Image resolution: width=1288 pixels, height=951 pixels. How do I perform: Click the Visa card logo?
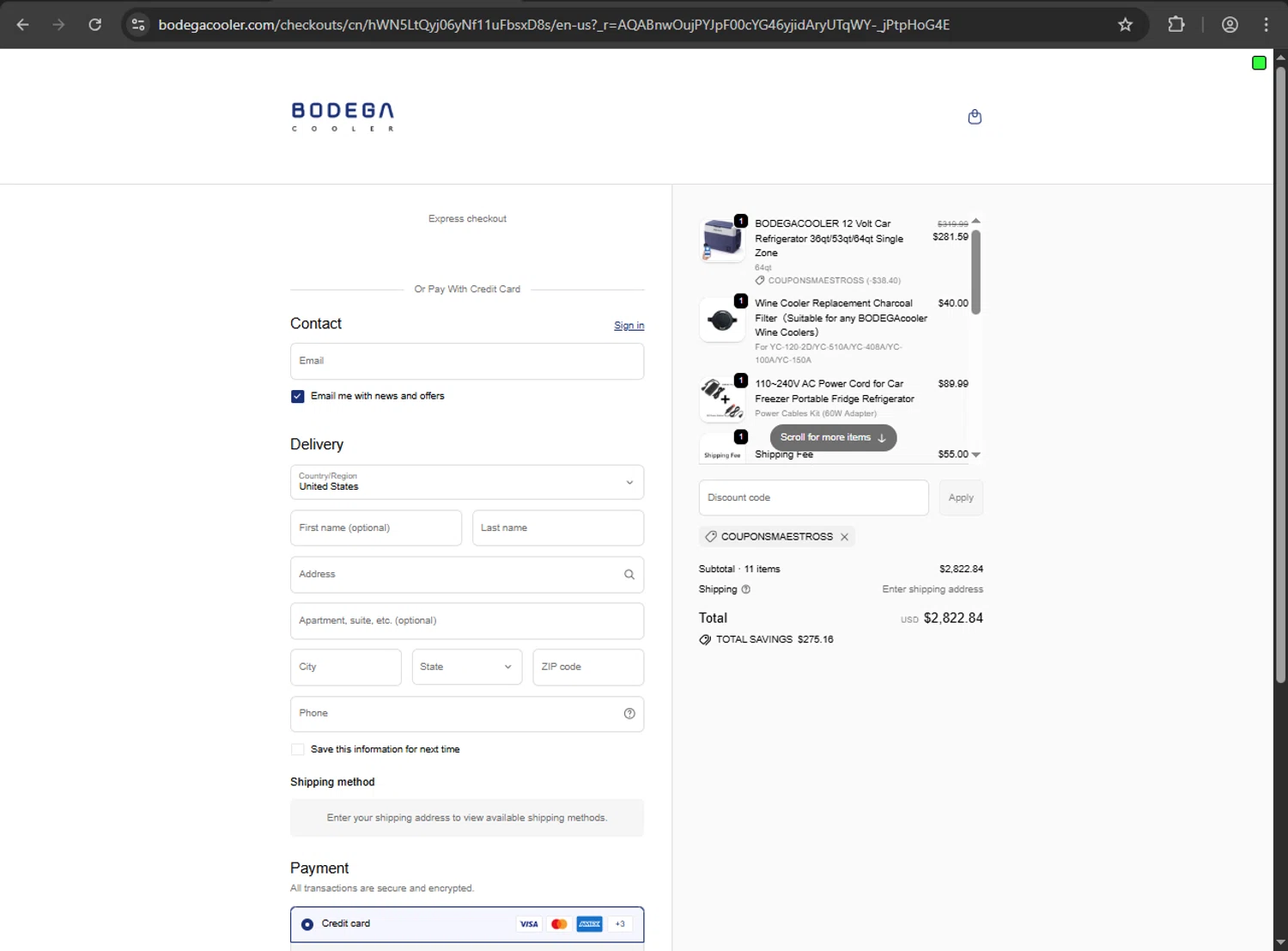click(x=529, y=924)
